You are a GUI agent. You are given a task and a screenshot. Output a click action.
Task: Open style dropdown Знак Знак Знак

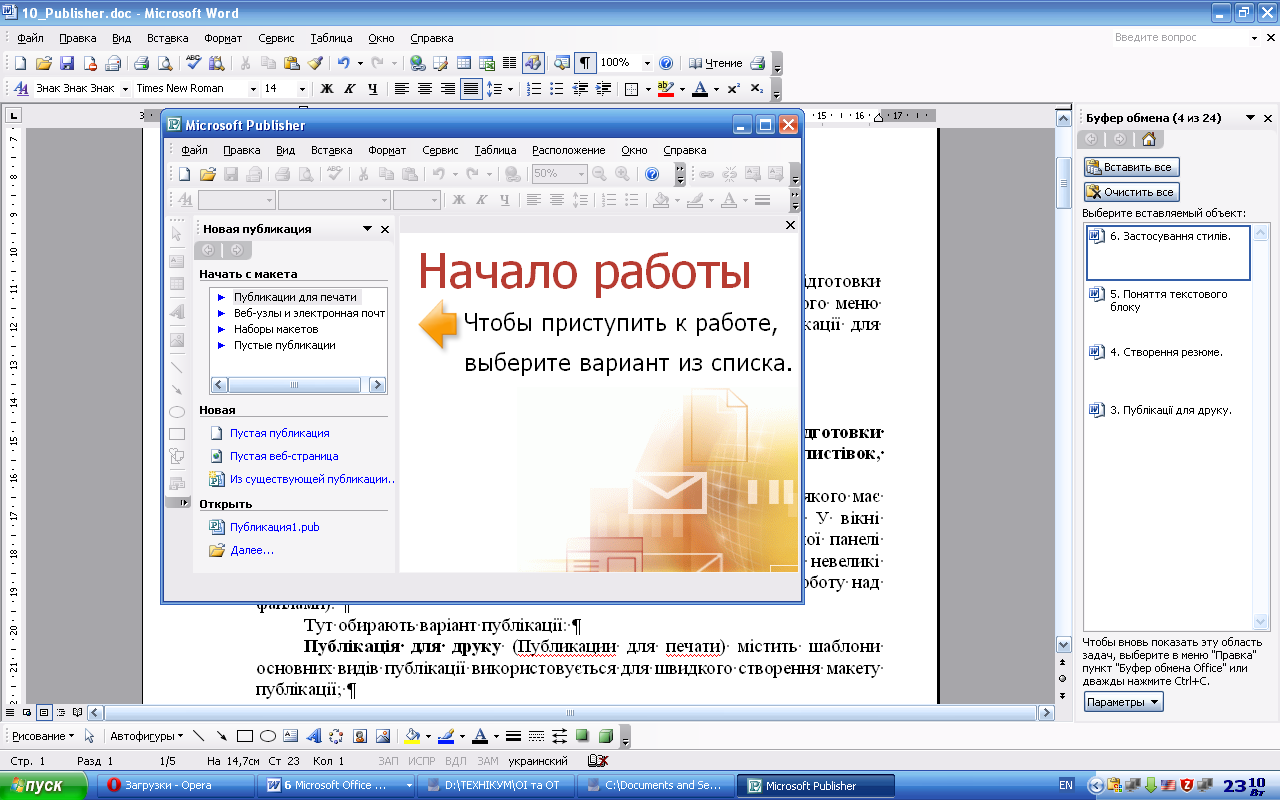click(x=125, y=89)
